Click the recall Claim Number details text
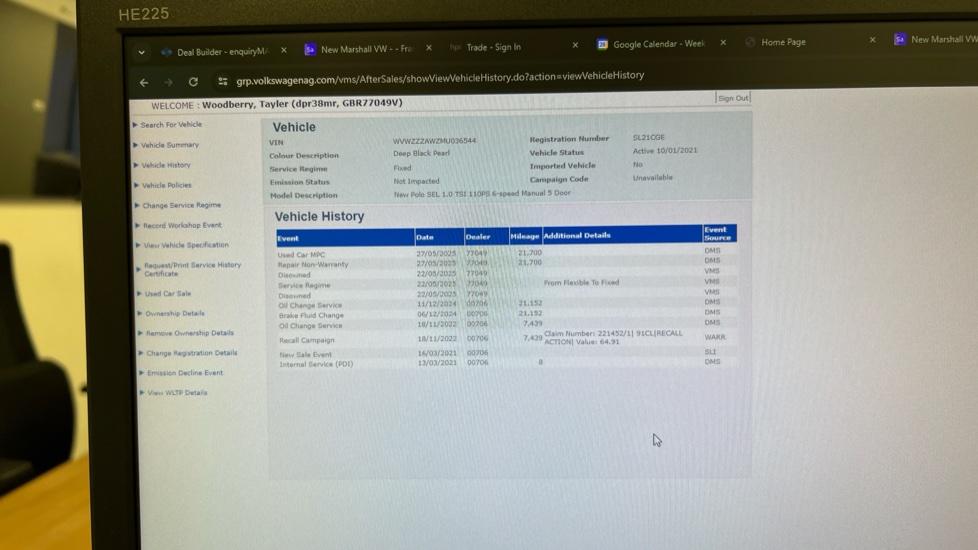978x550 pixels. coord(614,337)
